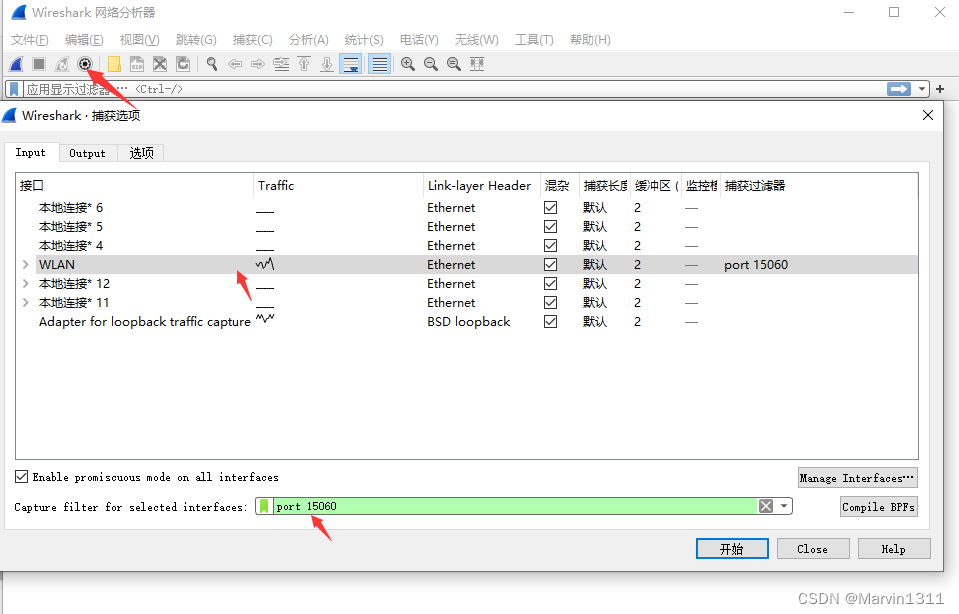This screenshot has height=614, width=959.
Task: Jump to the last packet
Action: tap(327, 64)
